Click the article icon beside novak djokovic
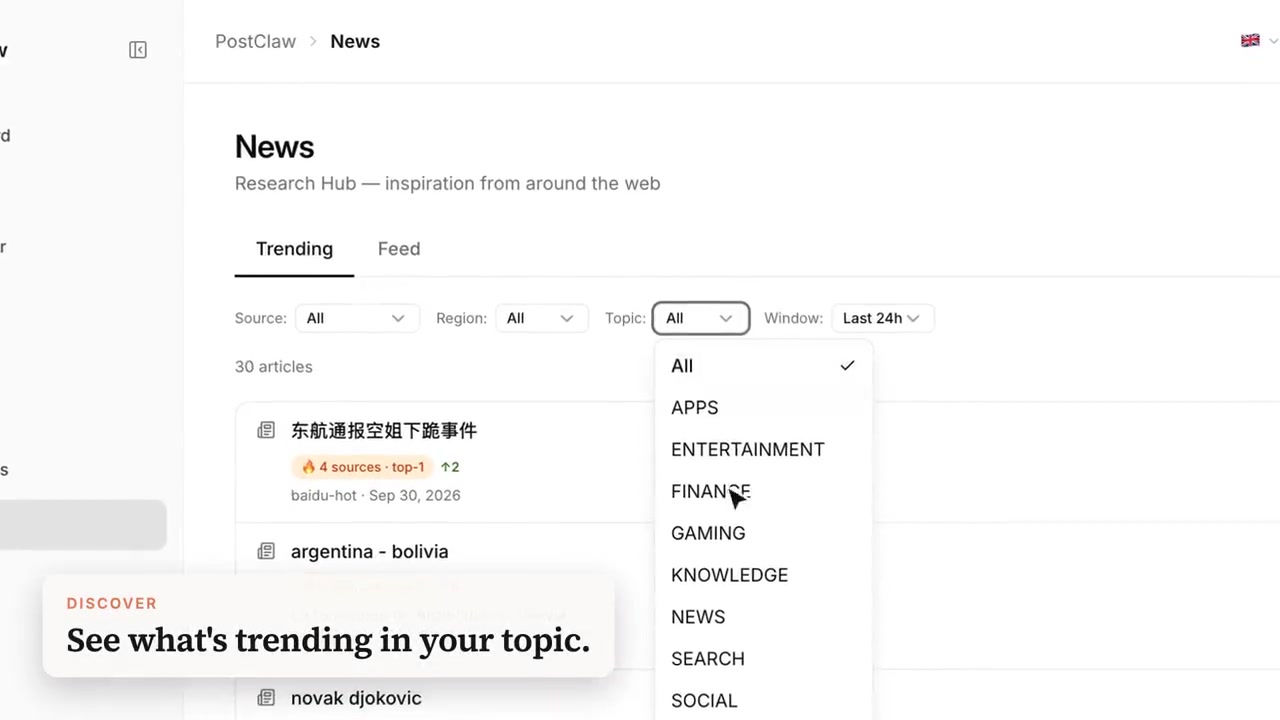This screenshot has height=720, width=1280. click(266, 697)
